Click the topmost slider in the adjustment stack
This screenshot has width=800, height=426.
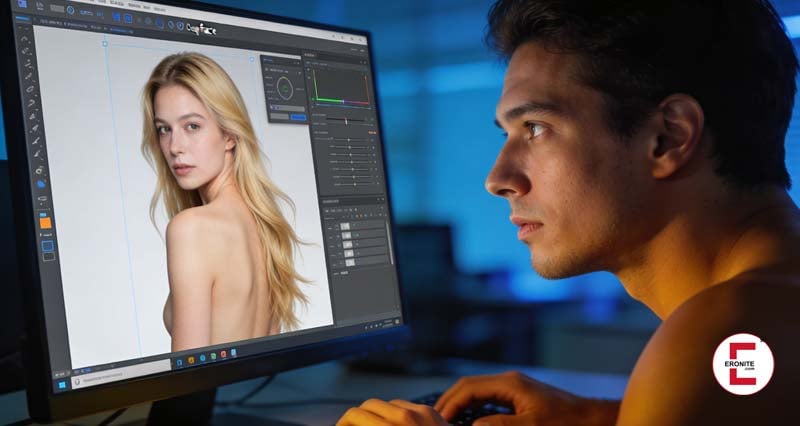[x=351, y=140]
